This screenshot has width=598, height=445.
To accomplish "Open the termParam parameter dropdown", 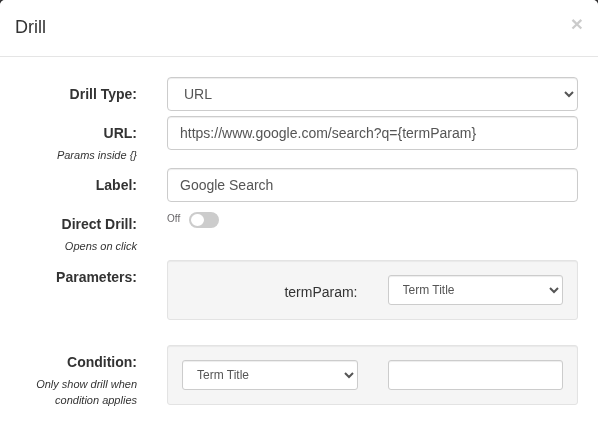I will [x=475, y=290].
